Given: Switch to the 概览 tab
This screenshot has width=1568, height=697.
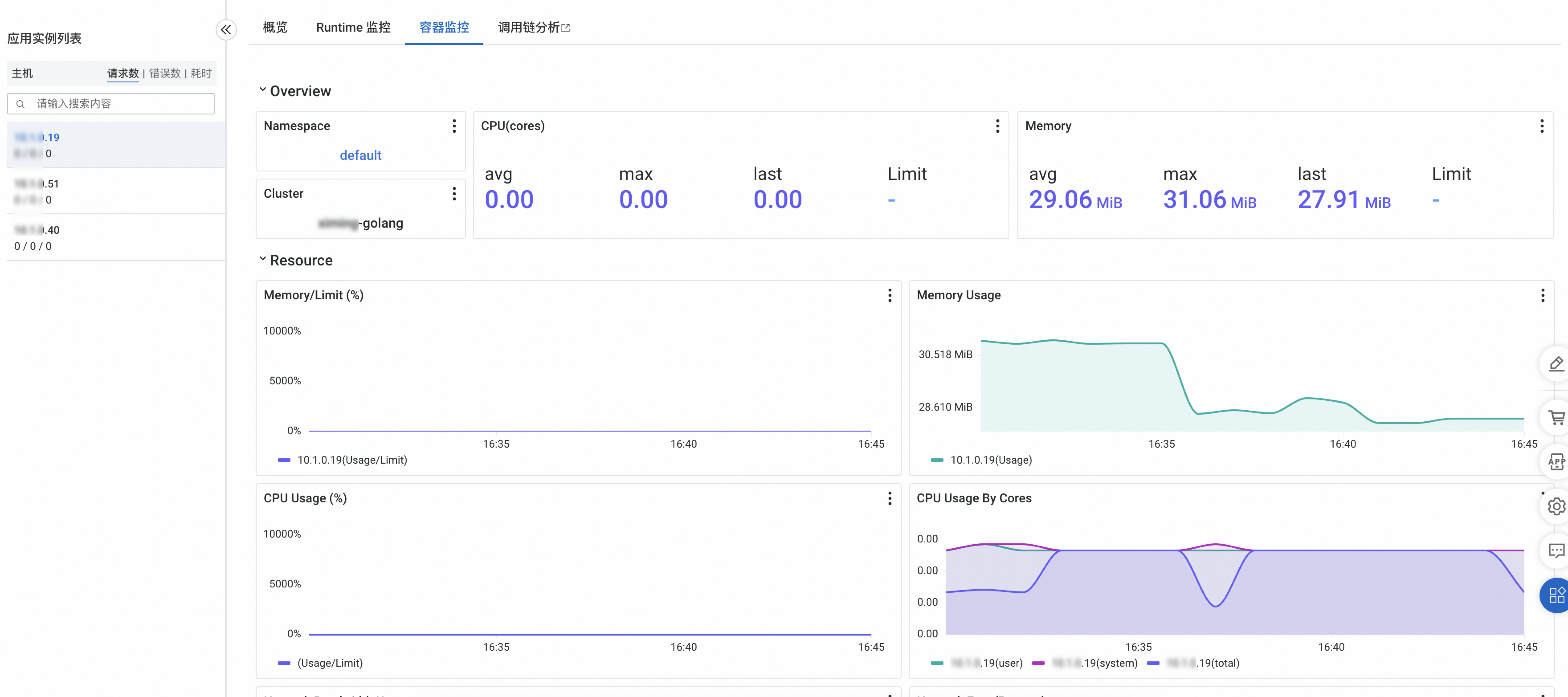Looking at the screenshot, I should tap(275, 27).
